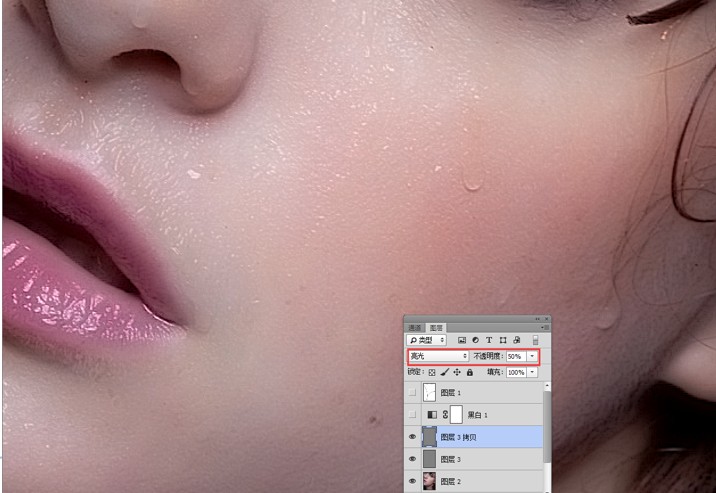Viewport: 716px width, 493px height.
Task: Select layer name 图层 3 拷贝
Action: pos(458,437)
